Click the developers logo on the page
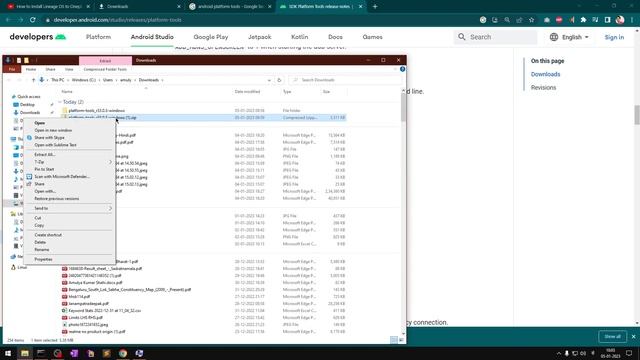This screenshot has width=640, height=360. [38, 37]
